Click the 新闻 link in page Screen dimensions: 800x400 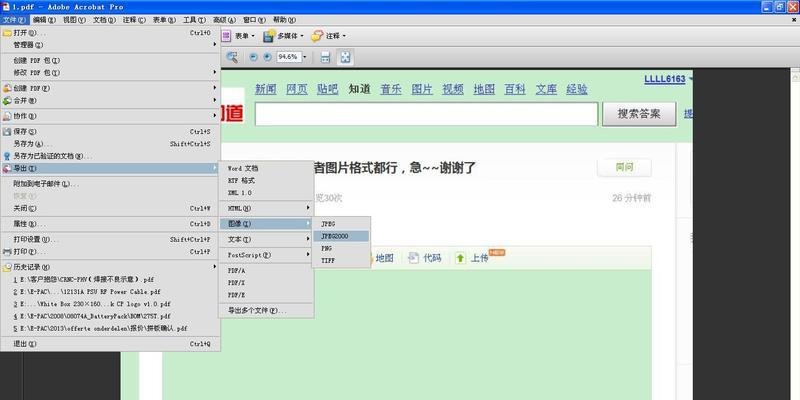[x=266, y=89]
